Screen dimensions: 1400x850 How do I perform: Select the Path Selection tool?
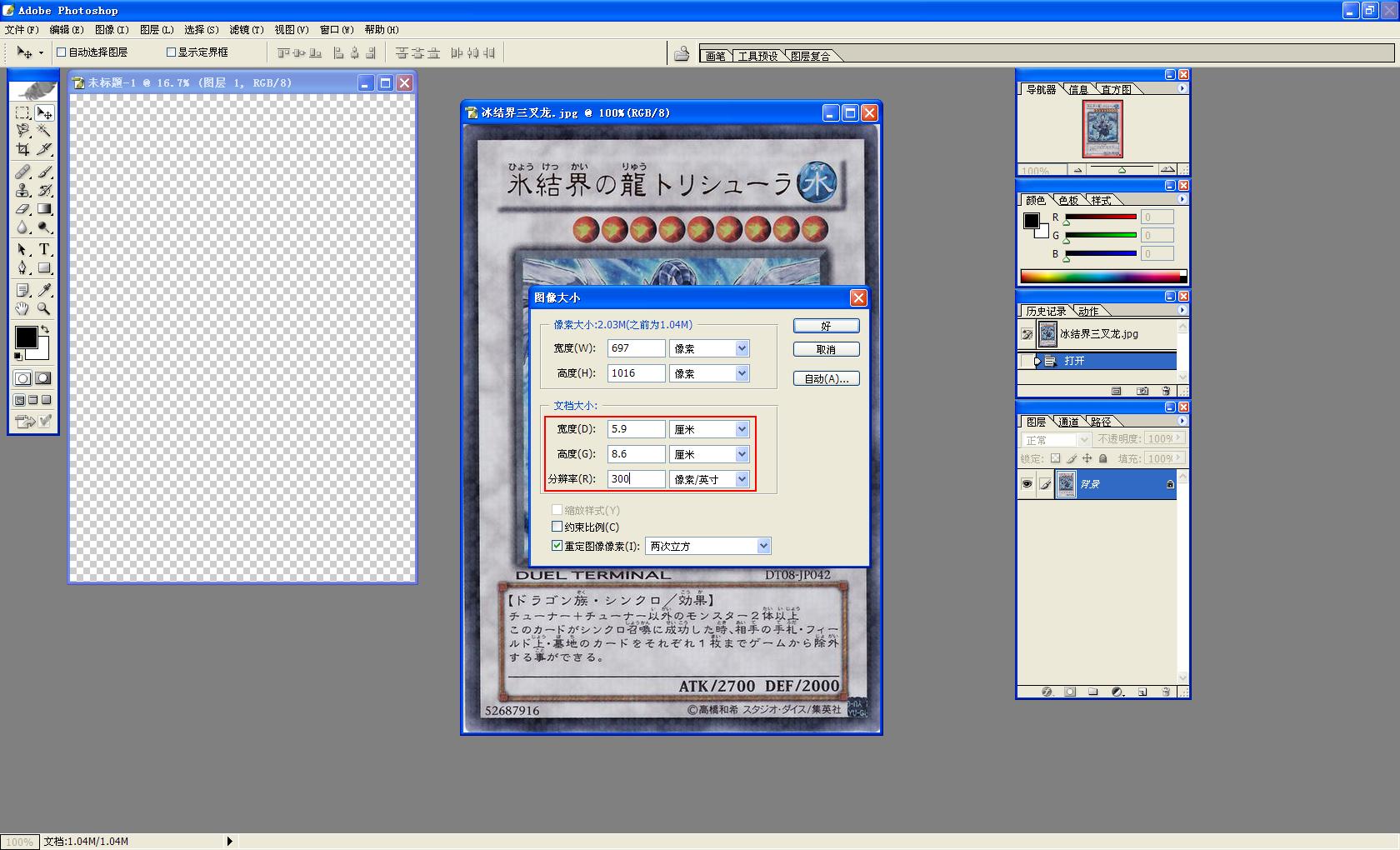(23, 250)
